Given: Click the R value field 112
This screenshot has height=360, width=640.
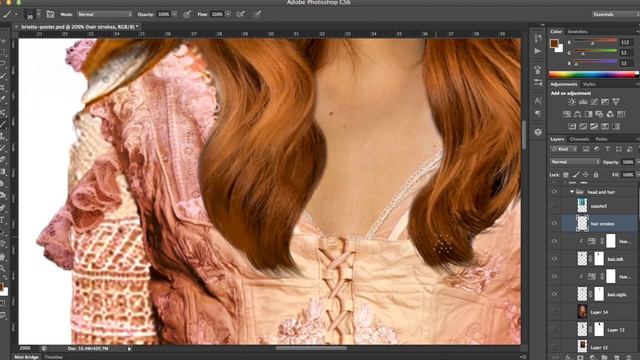Looking at the screenshot, I should (626, 42).
